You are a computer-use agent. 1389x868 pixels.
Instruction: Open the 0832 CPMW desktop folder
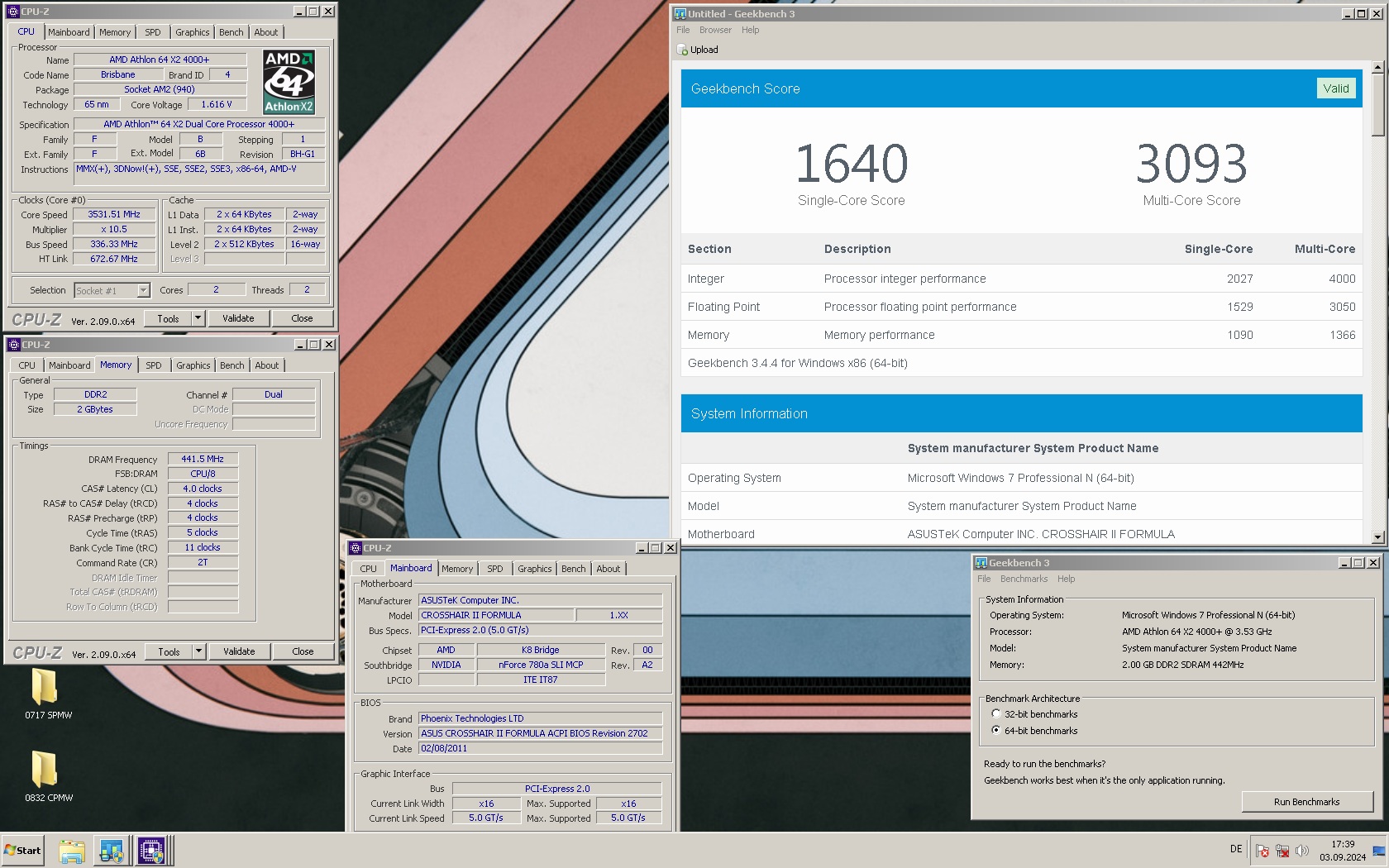[x=47, y=777]
